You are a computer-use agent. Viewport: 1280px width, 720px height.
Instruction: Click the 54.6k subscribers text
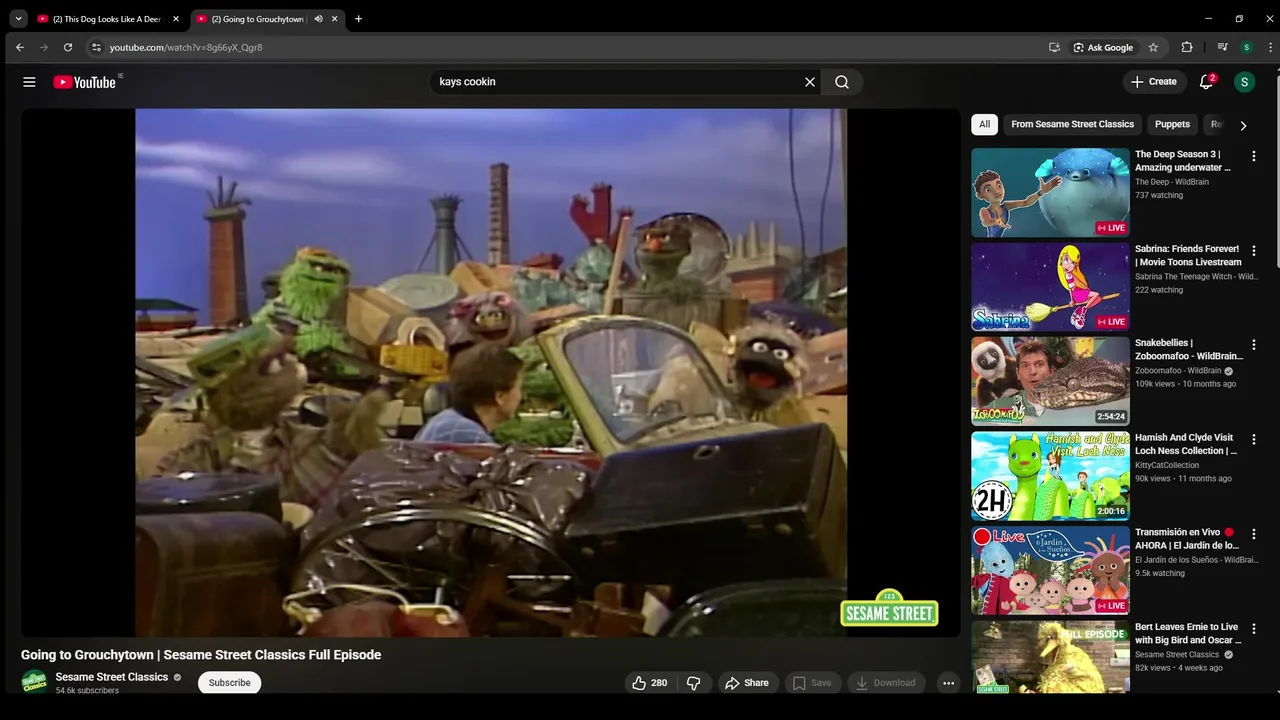[87, 691]
